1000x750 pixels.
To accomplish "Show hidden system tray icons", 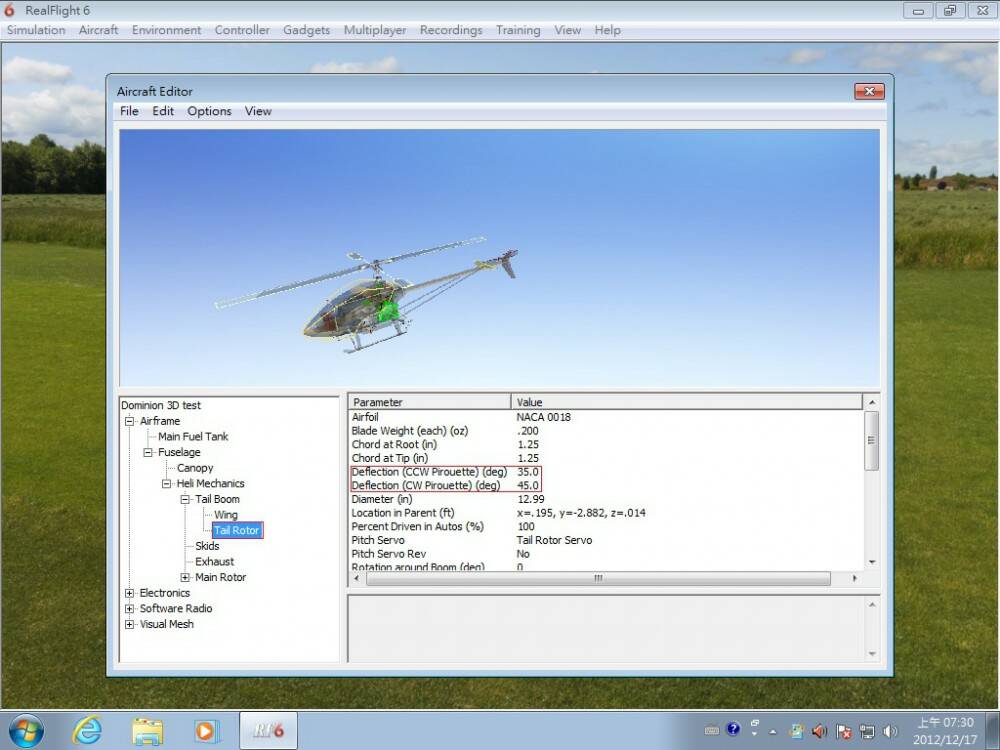I will pyautogui.click(x=772, y=732).
